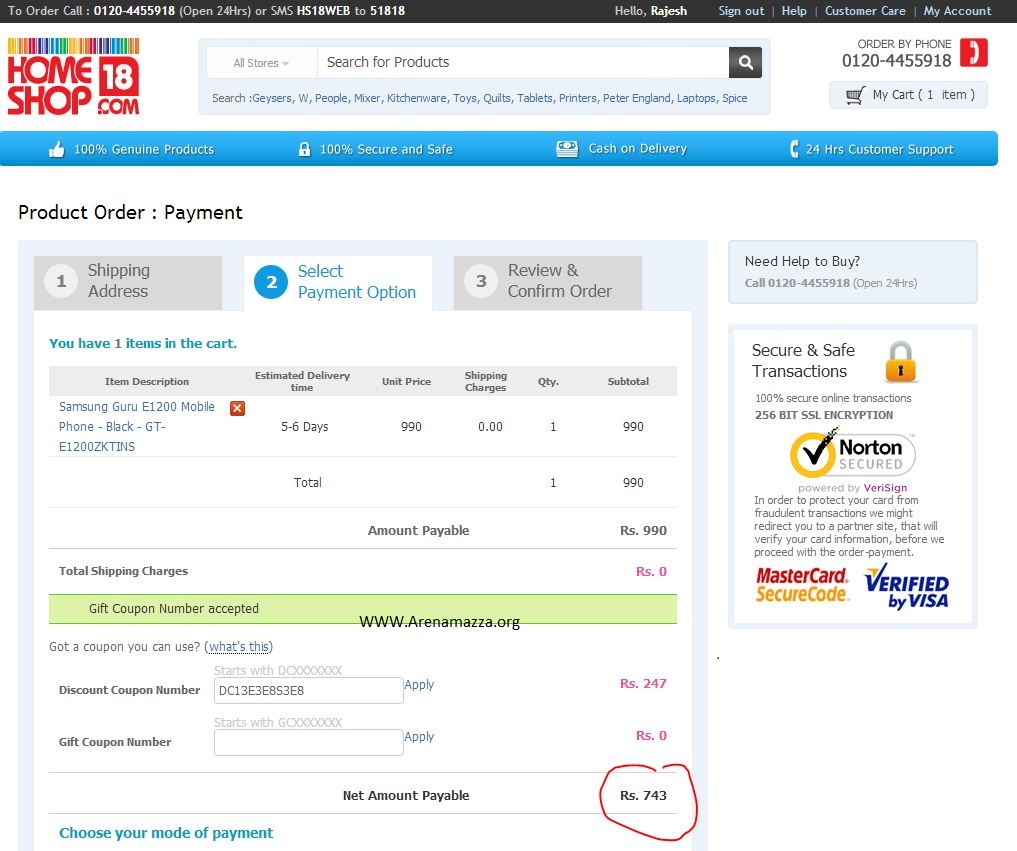Click the thumbs-up Genuine Products icon

[57, 149]
